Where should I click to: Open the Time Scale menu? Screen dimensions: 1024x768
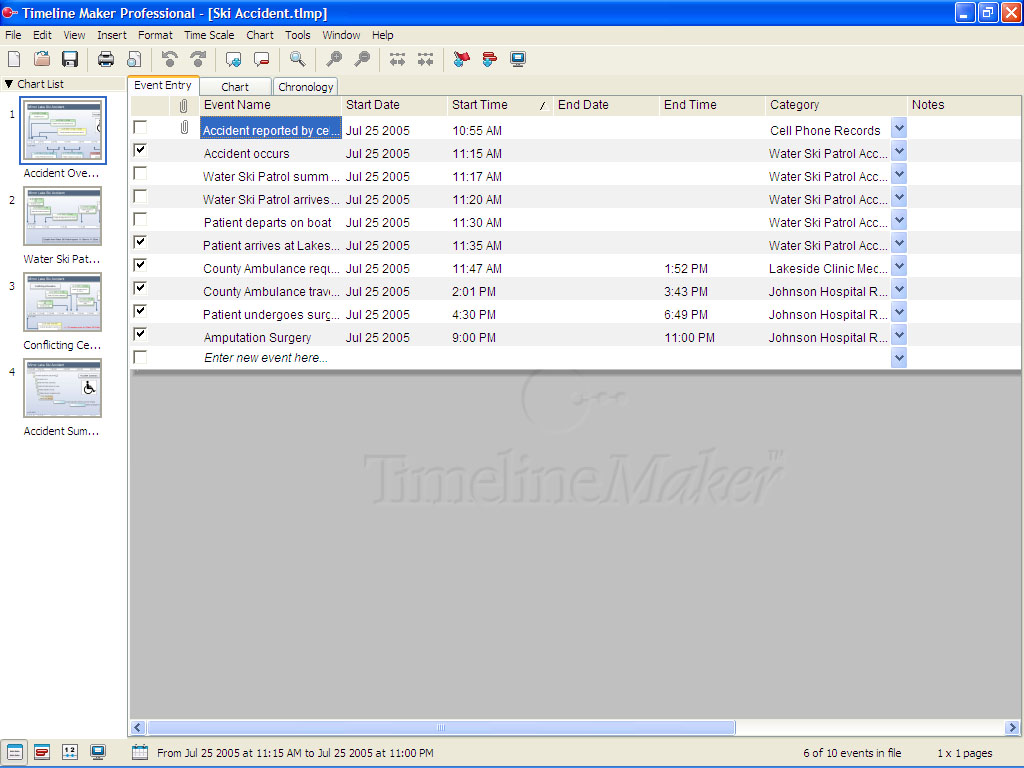pos(209,35)
